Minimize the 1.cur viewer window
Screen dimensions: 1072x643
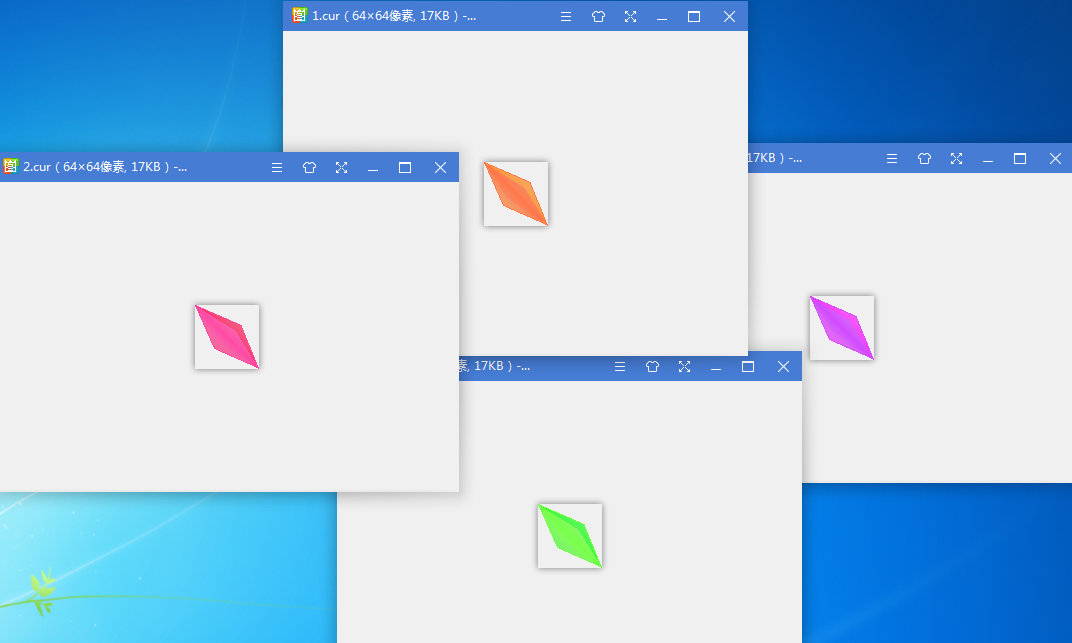click(x=662, y=17)
